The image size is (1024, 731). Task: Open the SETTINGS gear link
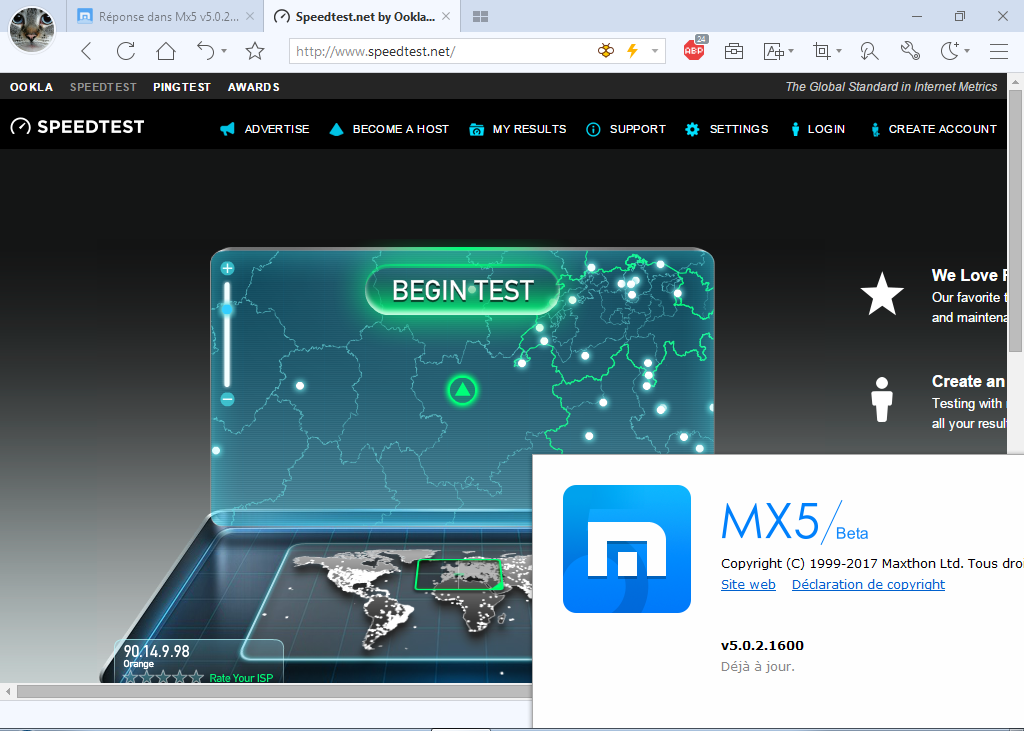[726, 129]
